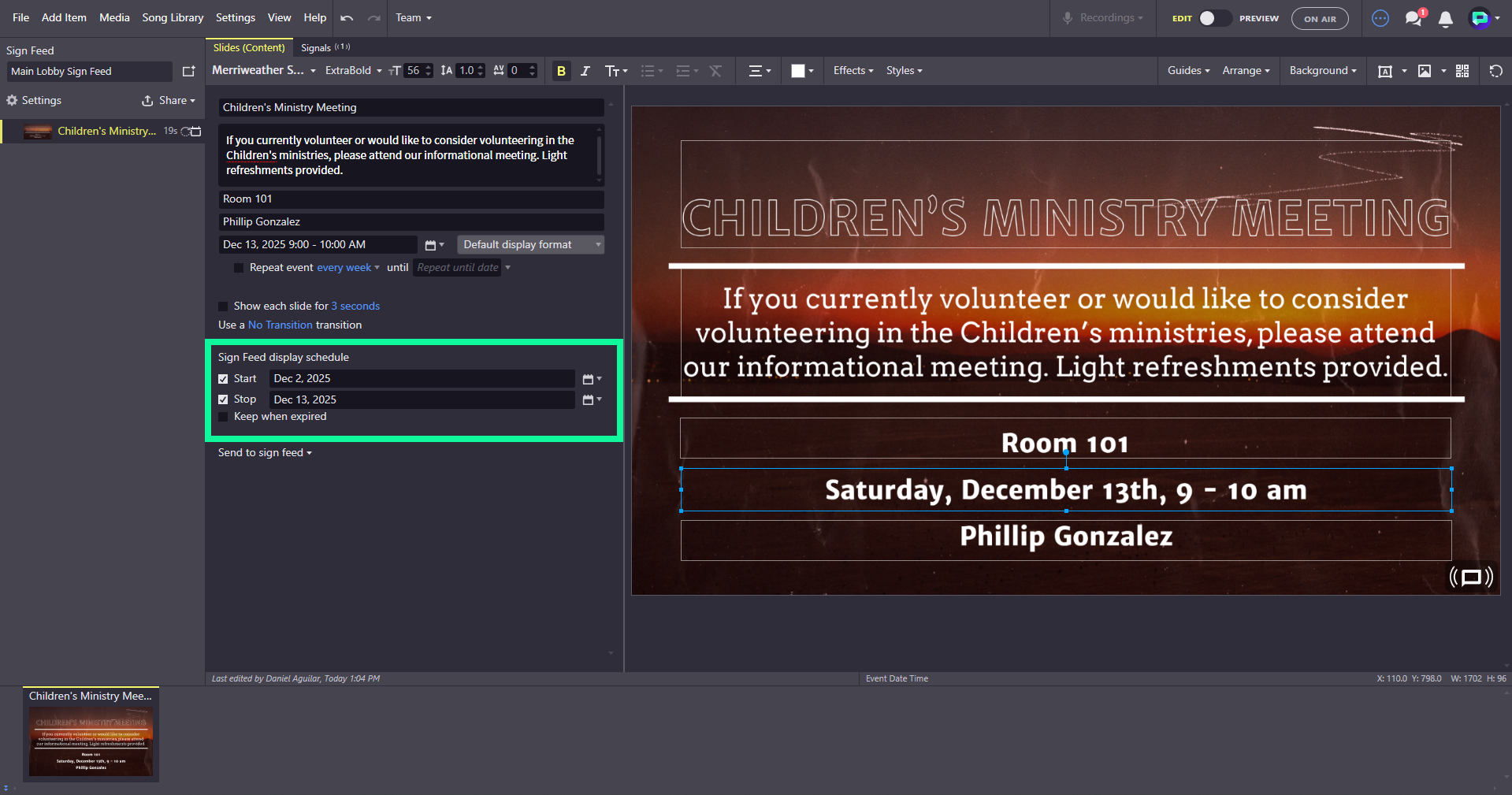Viewport: 1512px width, 795px height.
Task: Open the ExtraBold font weight dropdown
Action: tap(354, 70)
